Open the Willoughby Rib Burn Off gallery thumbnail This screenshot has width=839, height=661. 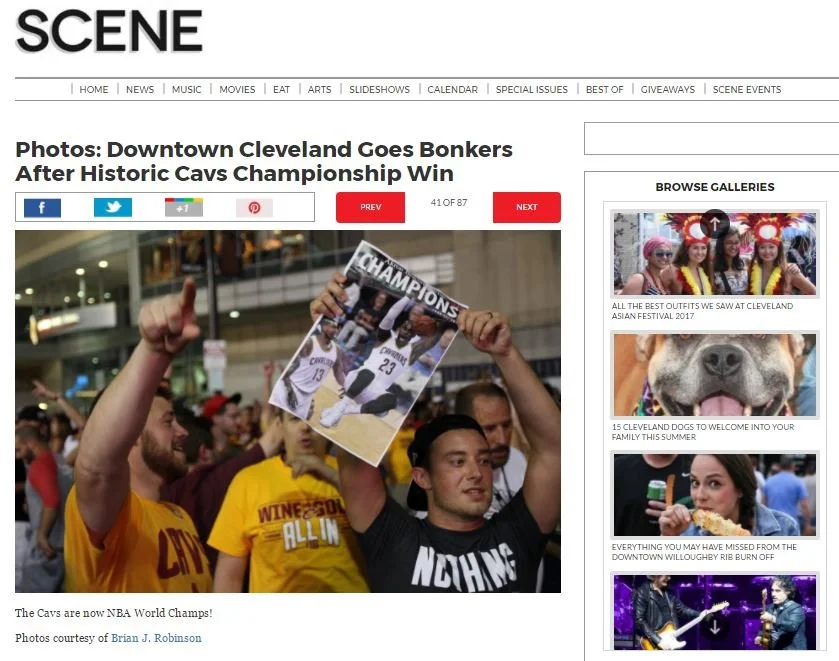point(715,495)
